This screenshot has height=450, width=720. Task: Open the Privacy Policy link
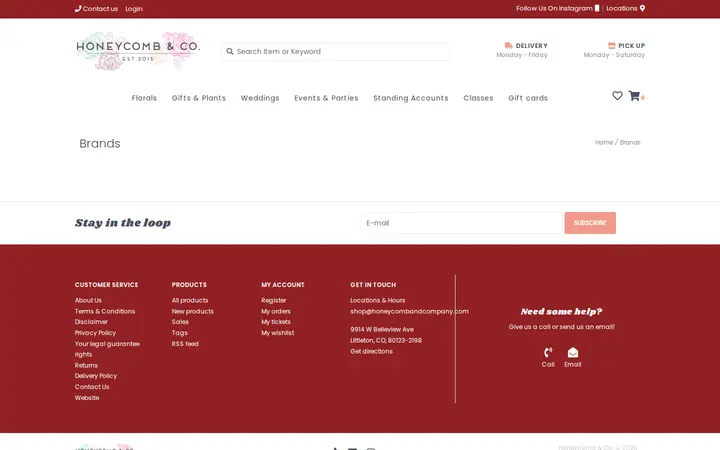pos(96,333)
